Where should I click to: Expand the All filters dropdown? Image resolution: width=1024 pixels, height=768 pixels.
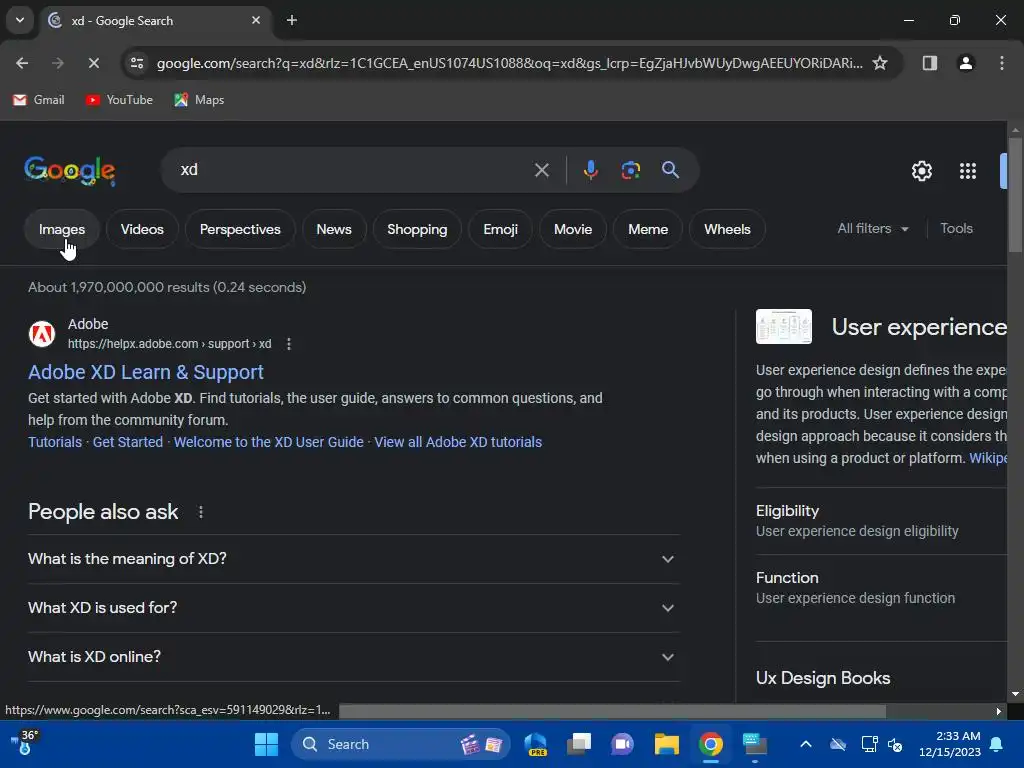872,229
